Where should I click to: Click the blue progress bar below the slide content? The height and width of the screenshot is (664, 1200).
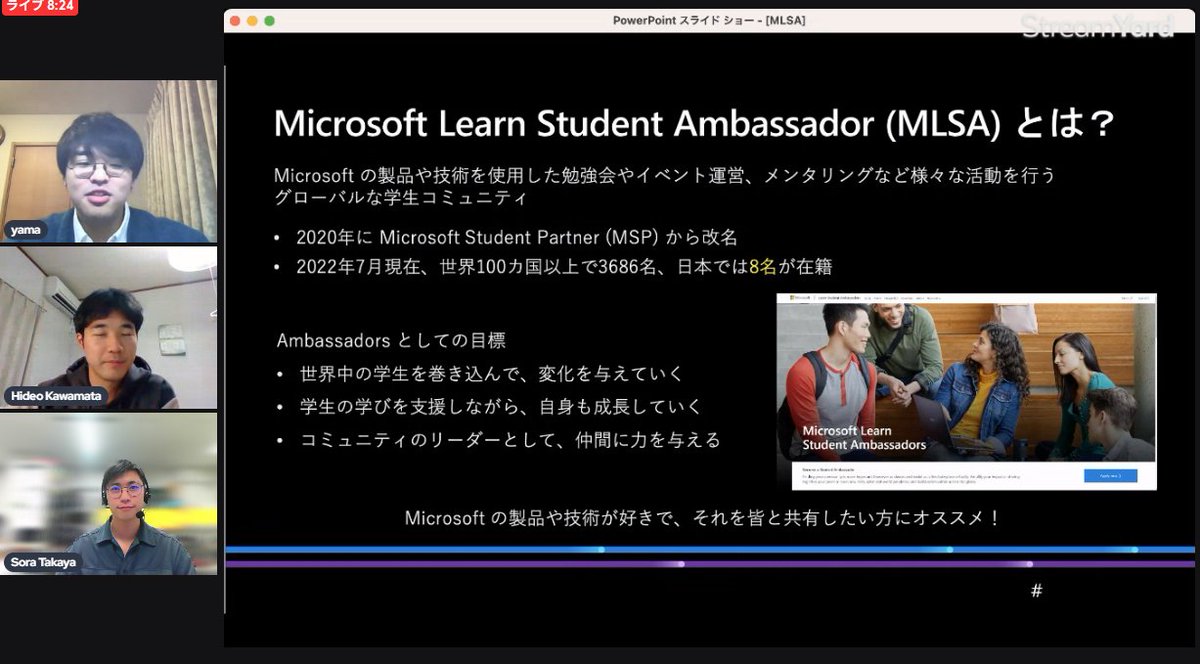(700, 547)
